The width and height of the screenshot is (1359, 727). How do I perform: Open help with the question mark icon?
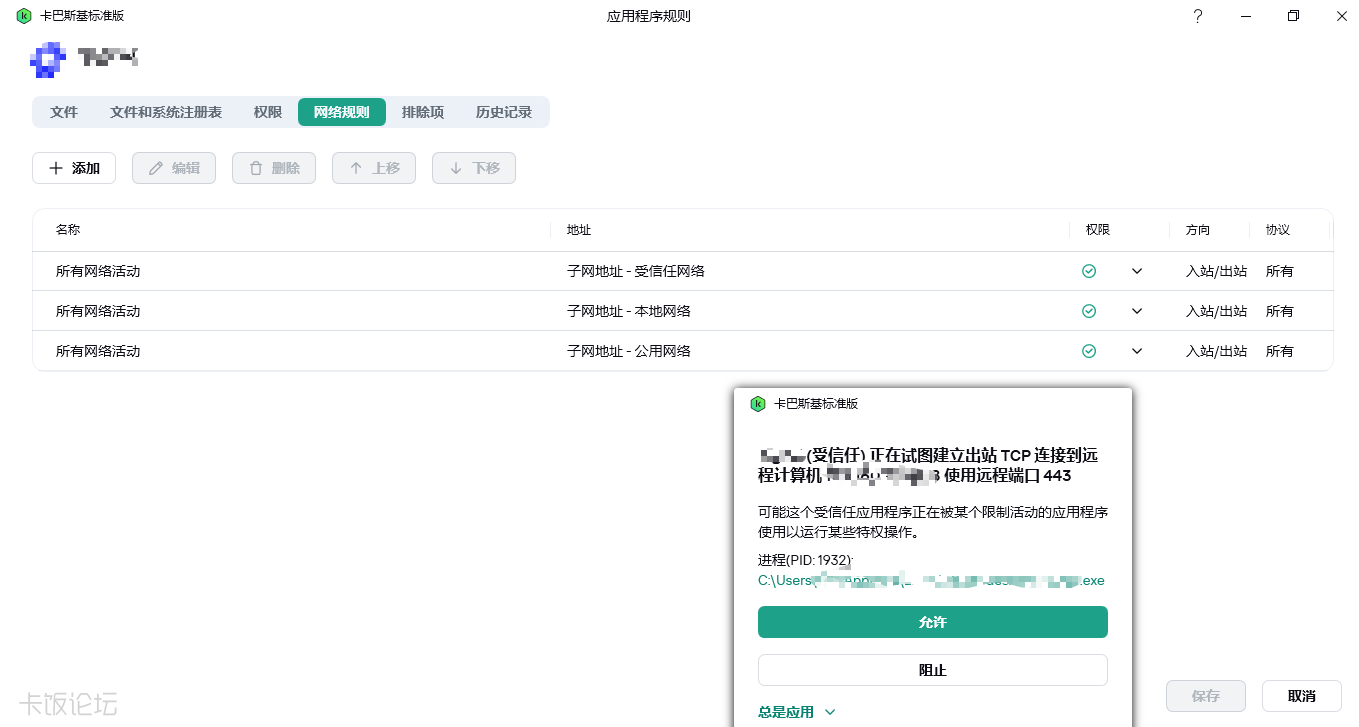(x=1198, y=16)
